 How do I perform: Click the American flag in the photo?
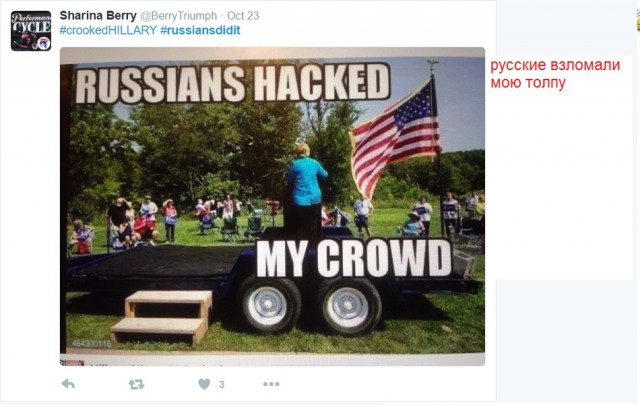pyautogui.click(x=394, y=137)
